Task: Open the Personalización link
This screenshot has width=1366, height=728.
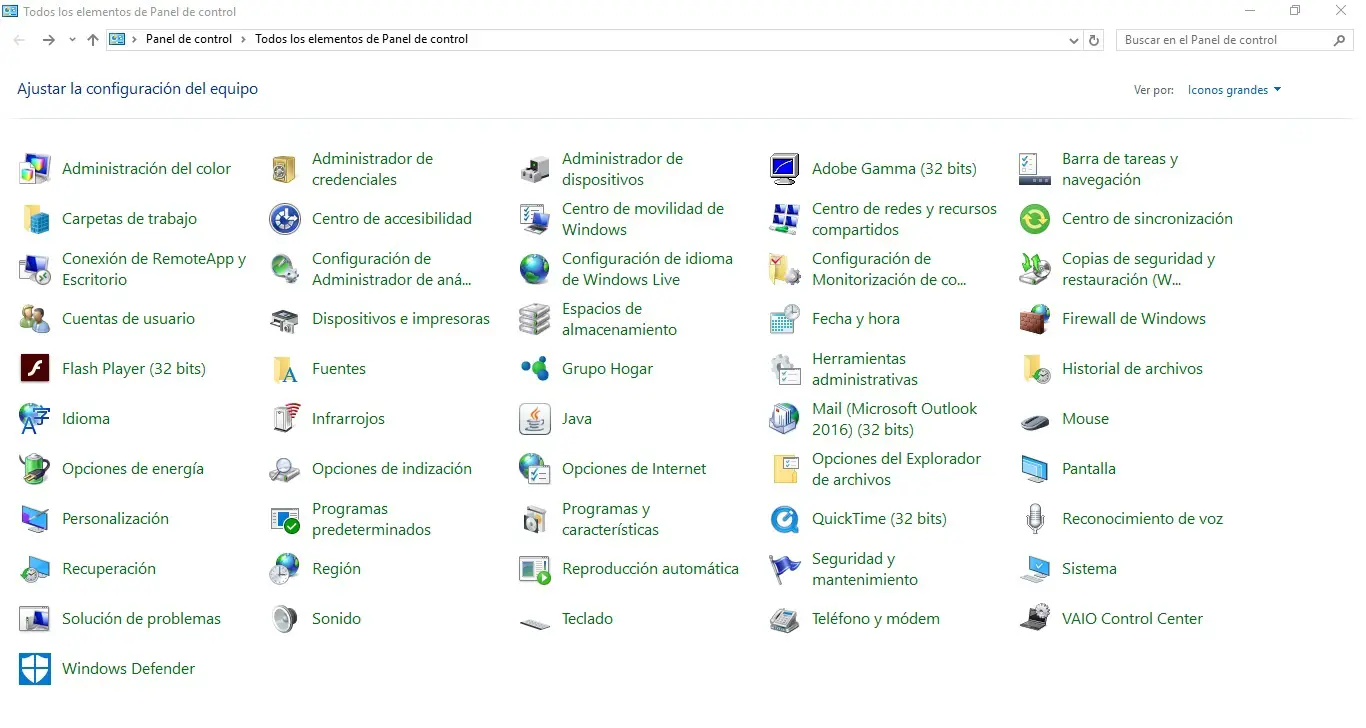Action: click(x=115, y=519)
